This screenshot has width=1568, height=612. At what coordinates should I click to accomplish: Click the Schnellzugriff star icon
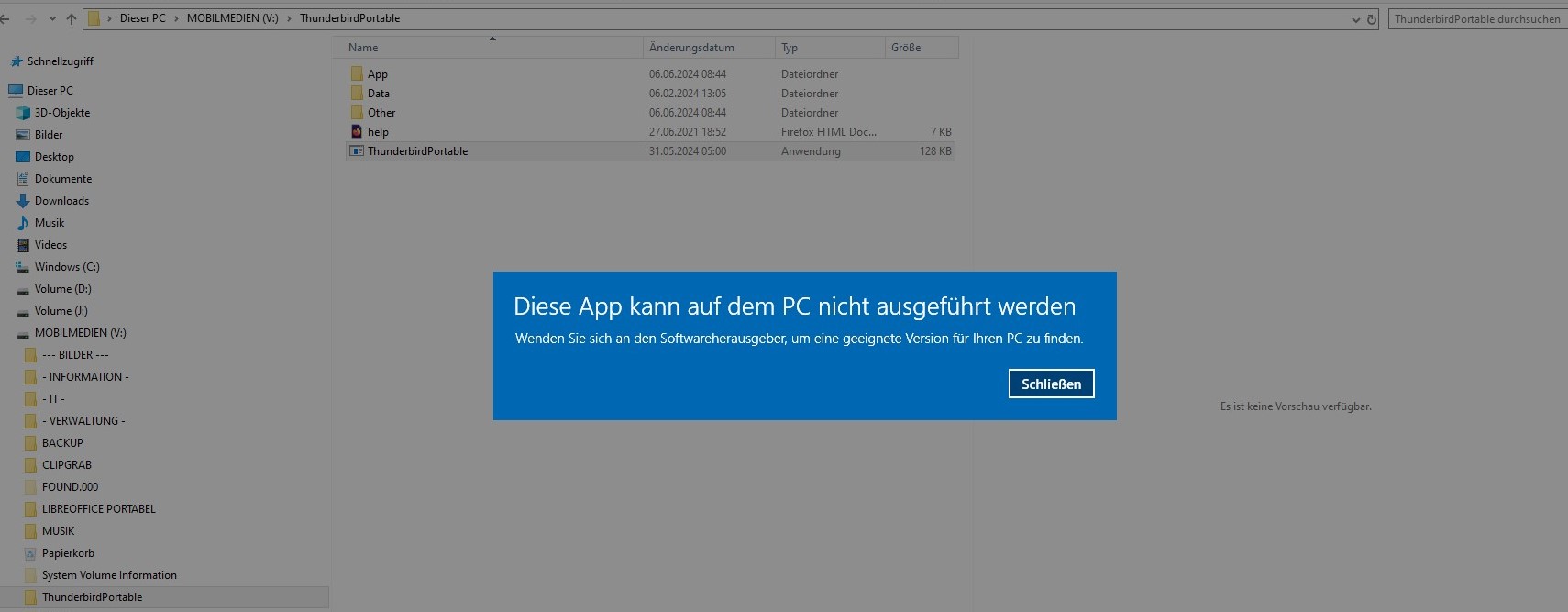coord(16,61)
